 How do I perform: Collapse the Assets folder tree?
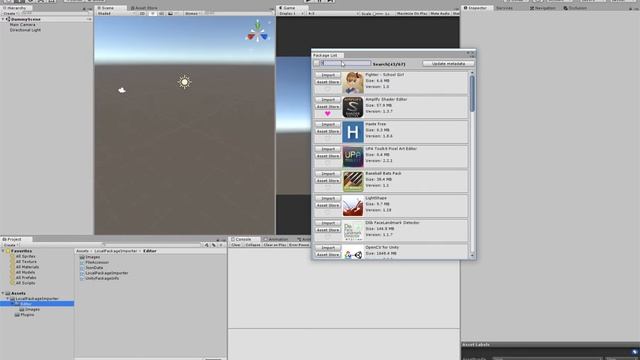click(x=4, y=293)
